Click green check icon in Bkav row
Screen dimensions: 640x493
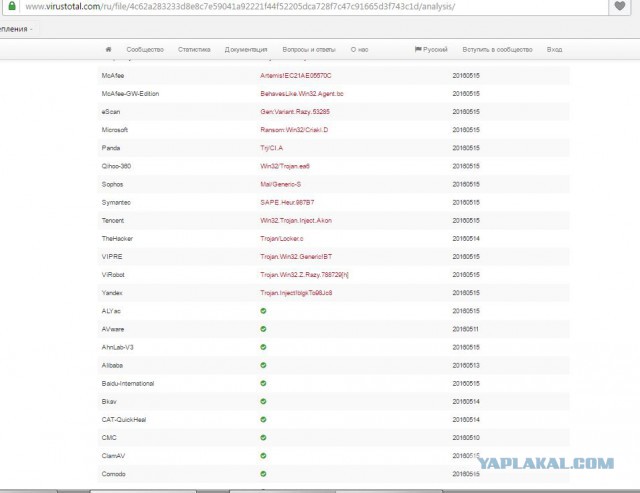[263, 402]
